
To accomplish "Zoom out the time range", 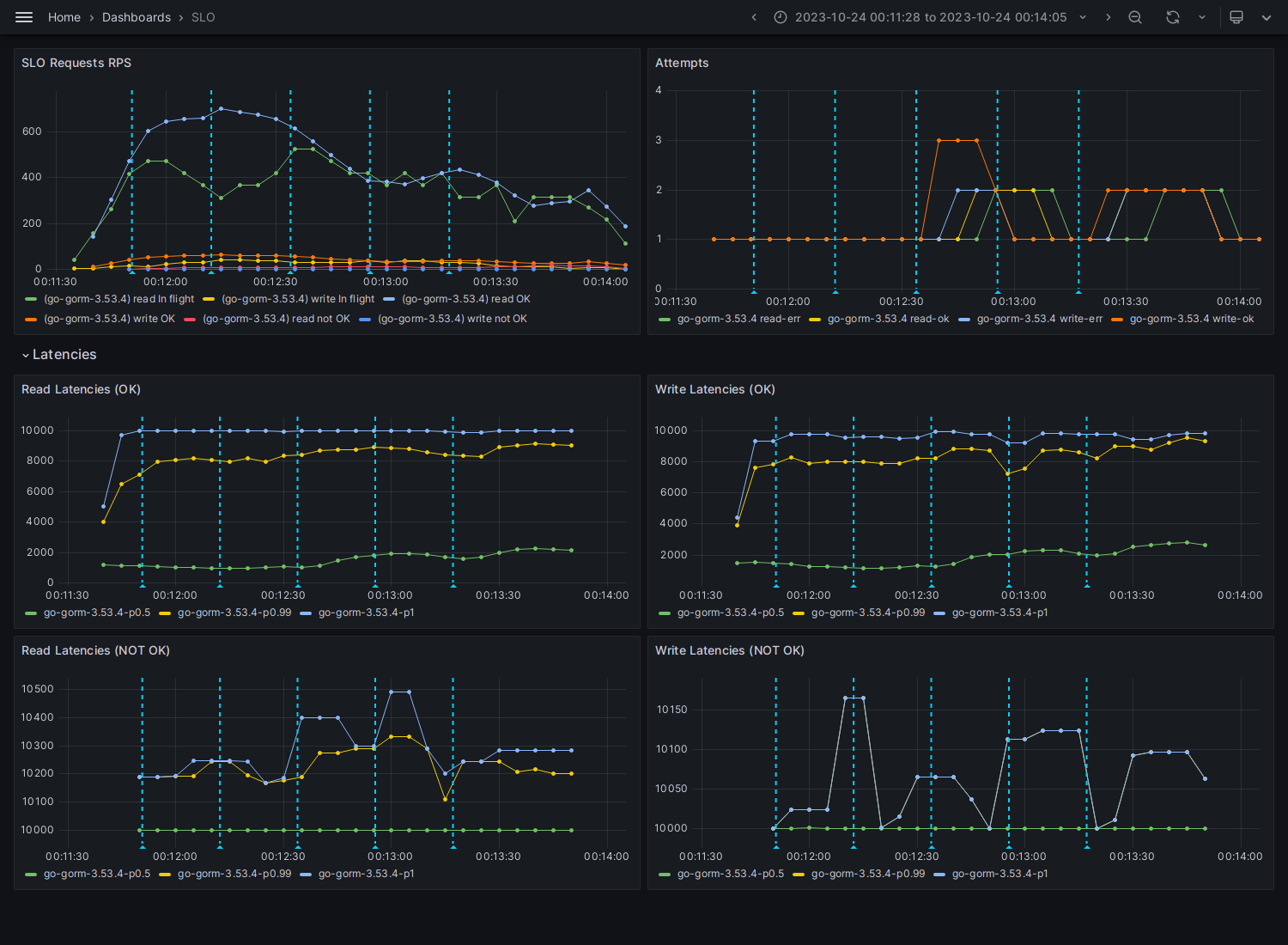I will point(1135,17).
